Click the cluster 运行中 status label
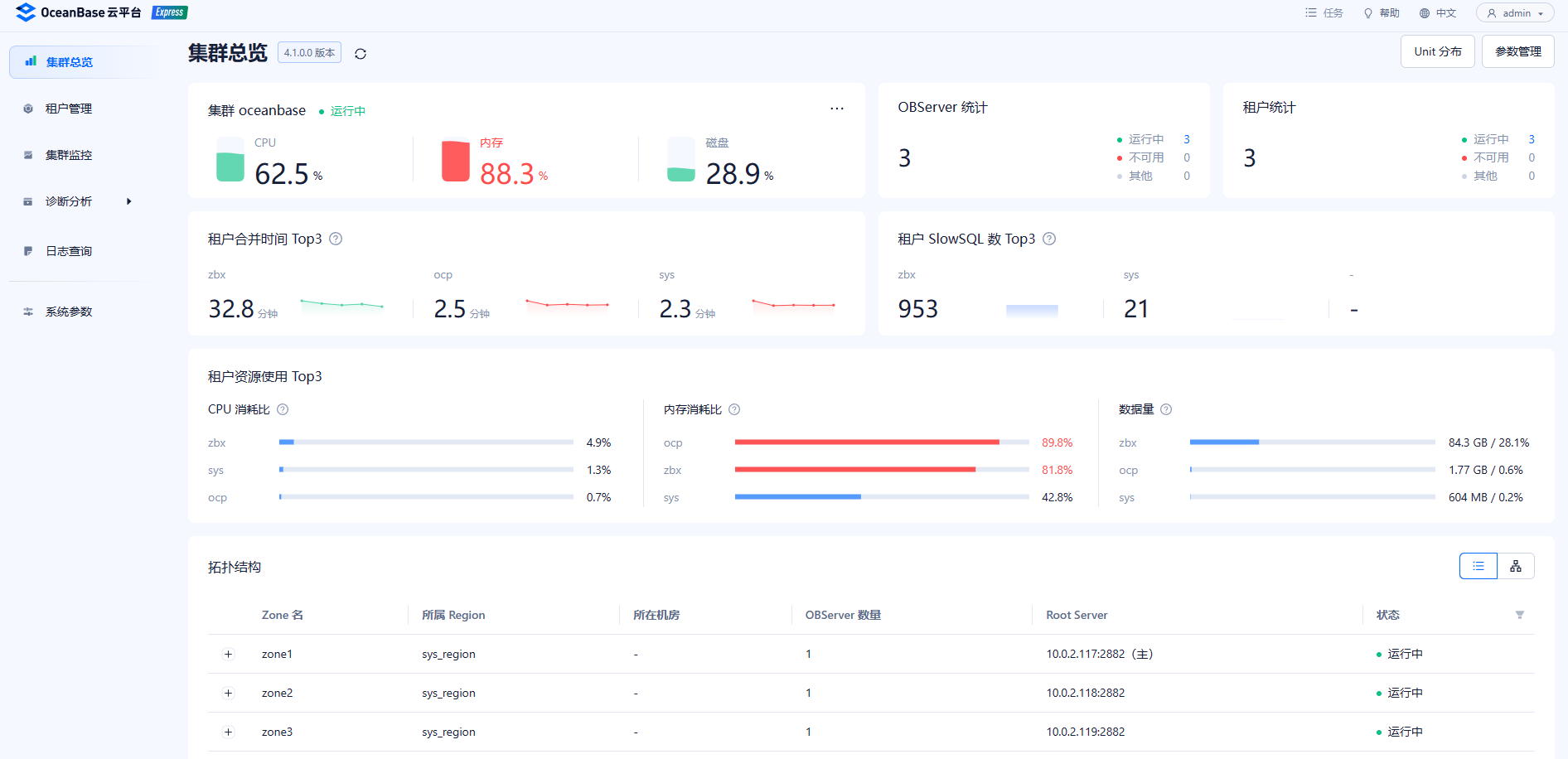Screen dimensions: 1568x759 342,111
